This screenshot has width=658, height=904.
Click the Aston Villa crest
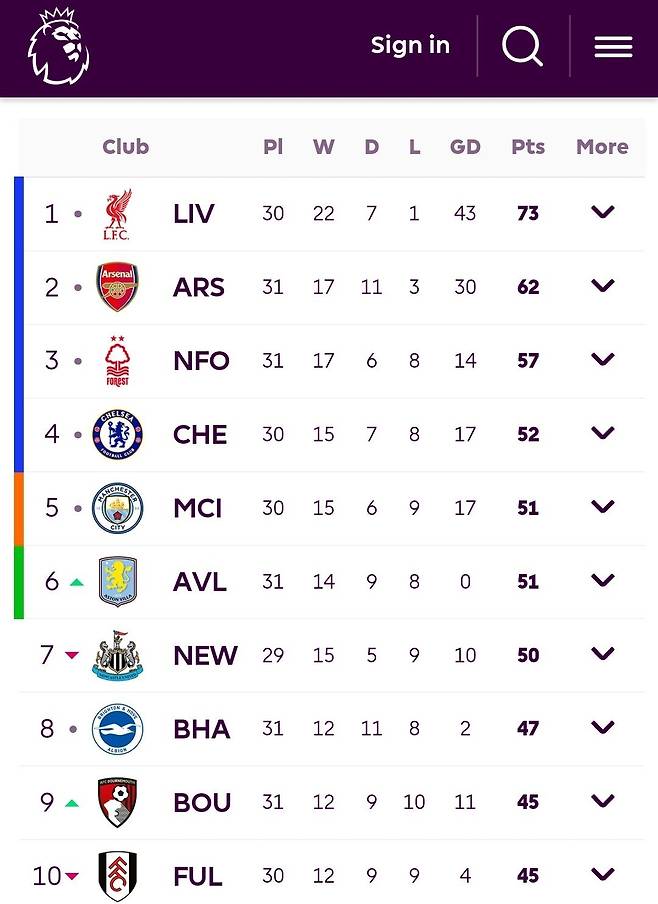(117, 582)
